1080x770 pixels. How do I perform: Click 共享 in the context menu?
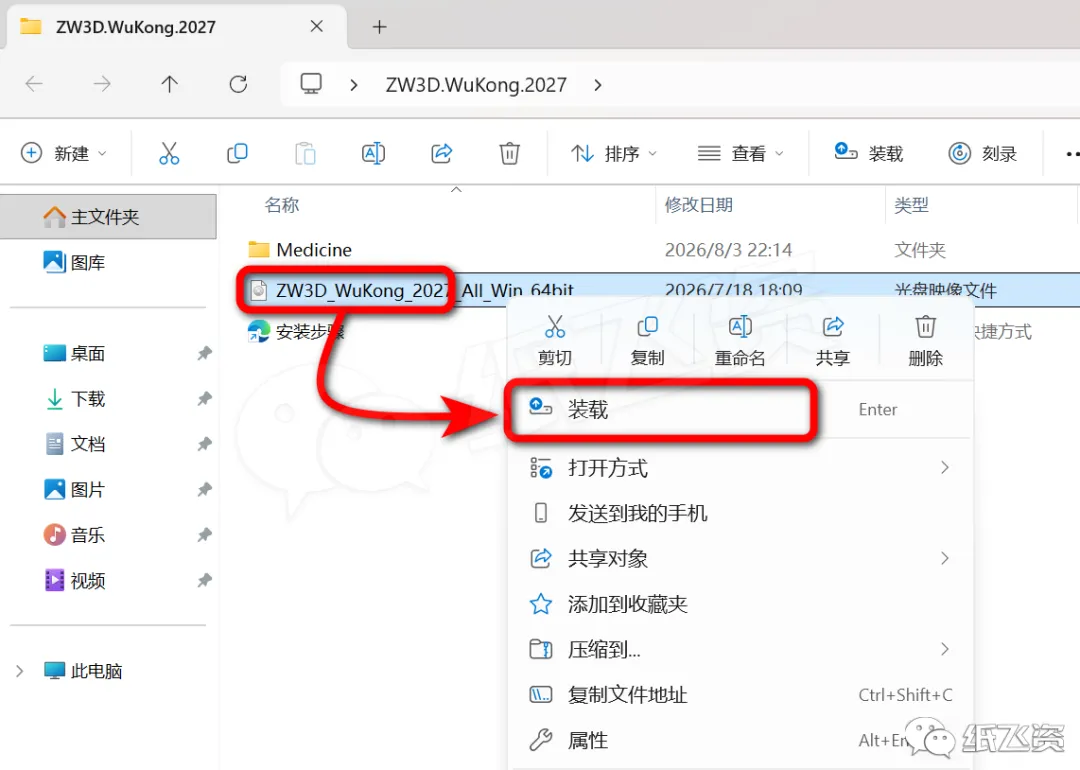(x=833, y=341)
